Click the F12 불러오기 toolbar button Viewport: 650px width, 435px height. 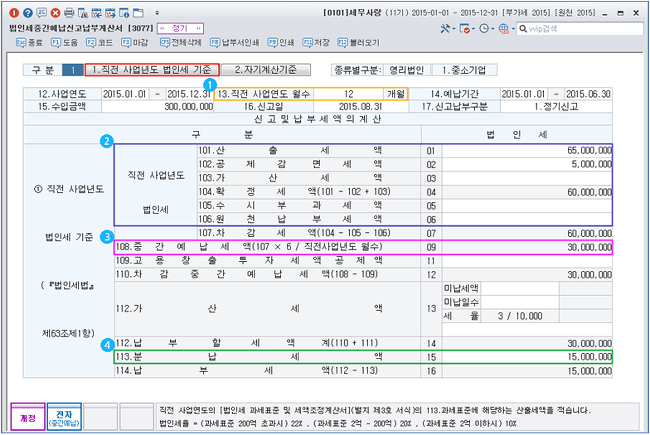click(x=359, y=43)
